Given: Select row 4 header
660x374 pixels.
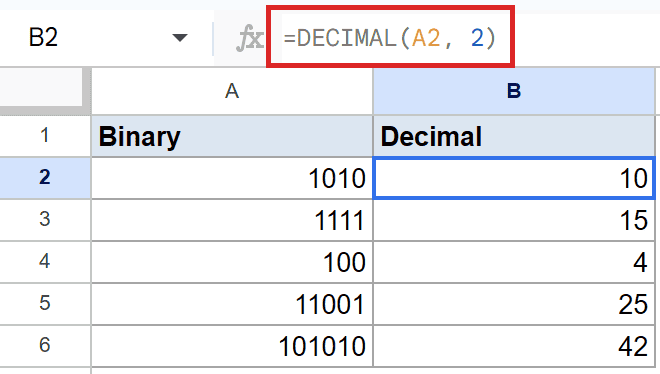Looking at the screenshot, I should click(x=45, y=262).
